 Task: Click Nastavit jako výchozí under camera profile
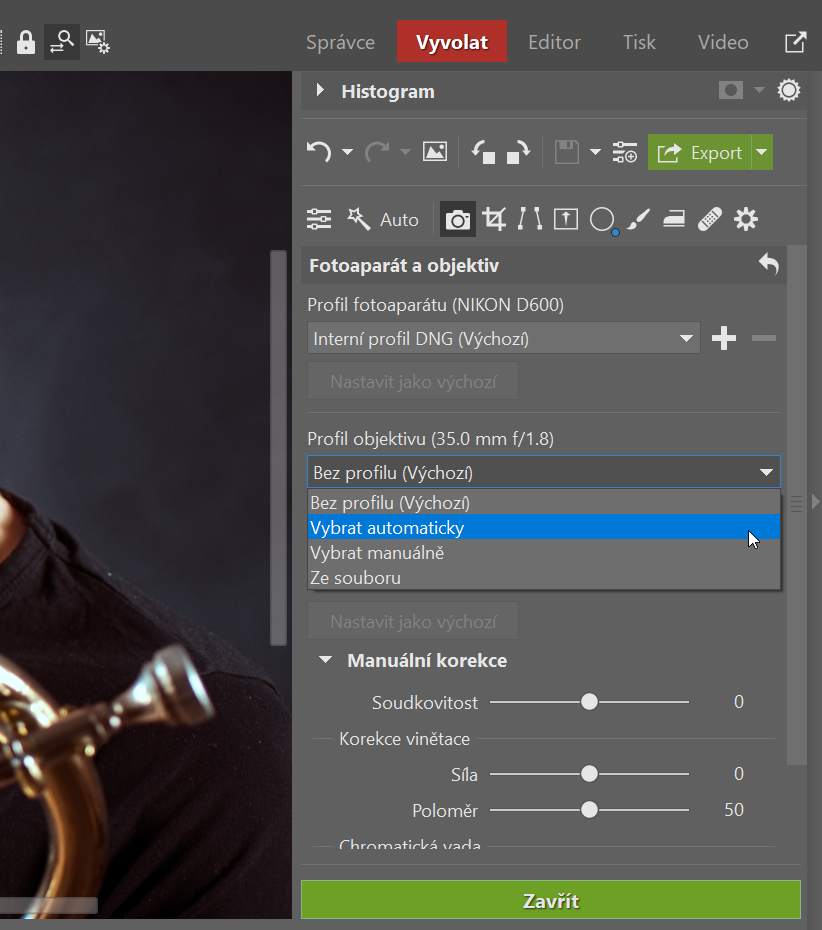pyautogui.click(x=413, y=381)
